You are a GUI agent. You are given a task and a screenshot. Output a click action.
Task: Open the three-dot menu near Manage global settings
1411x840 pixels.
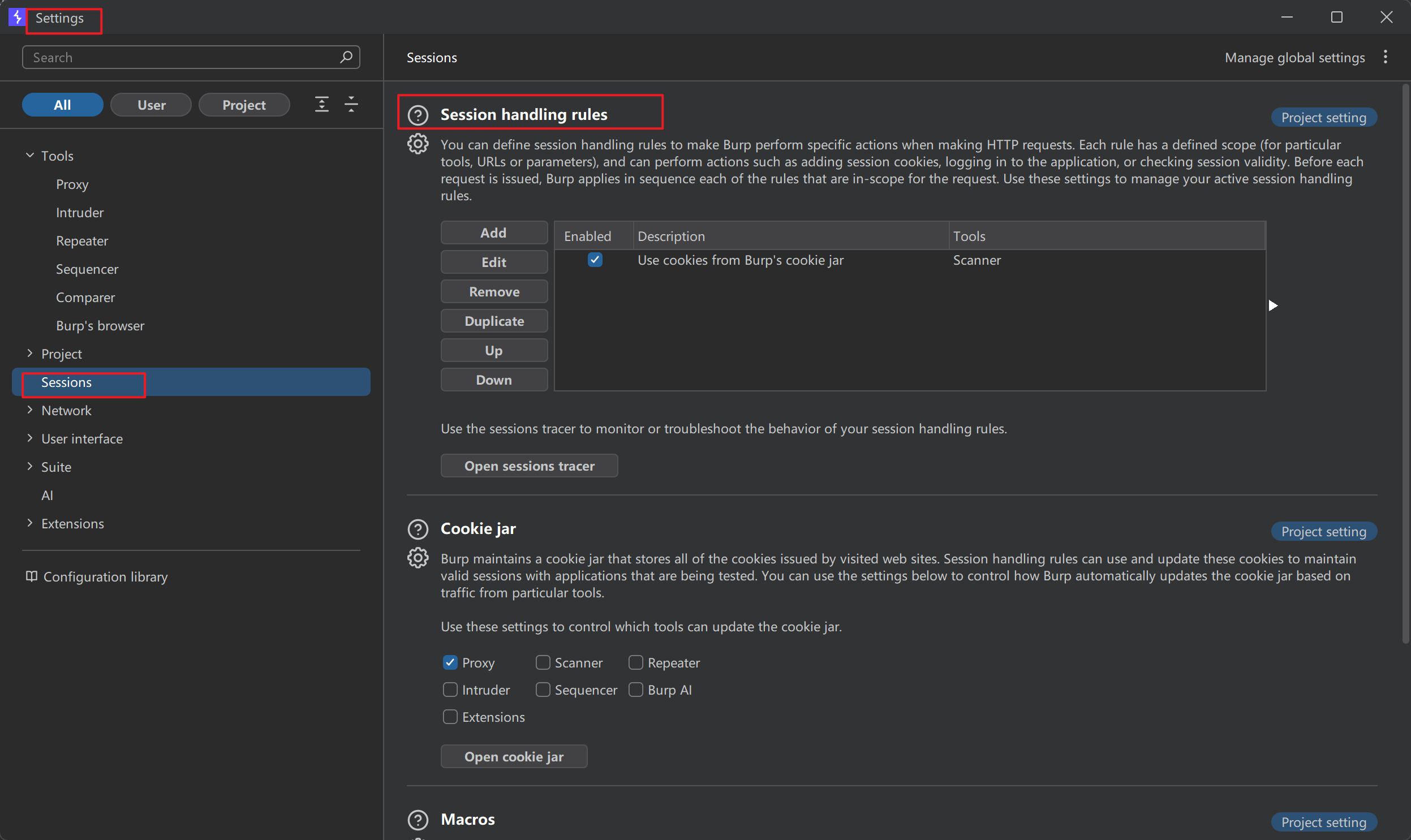pos(1385,57)
